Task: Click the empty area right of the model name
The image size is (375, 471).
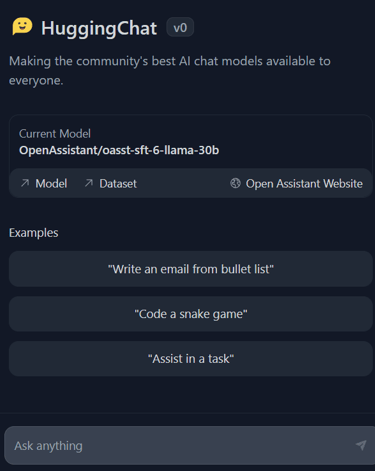Action: 293,150
